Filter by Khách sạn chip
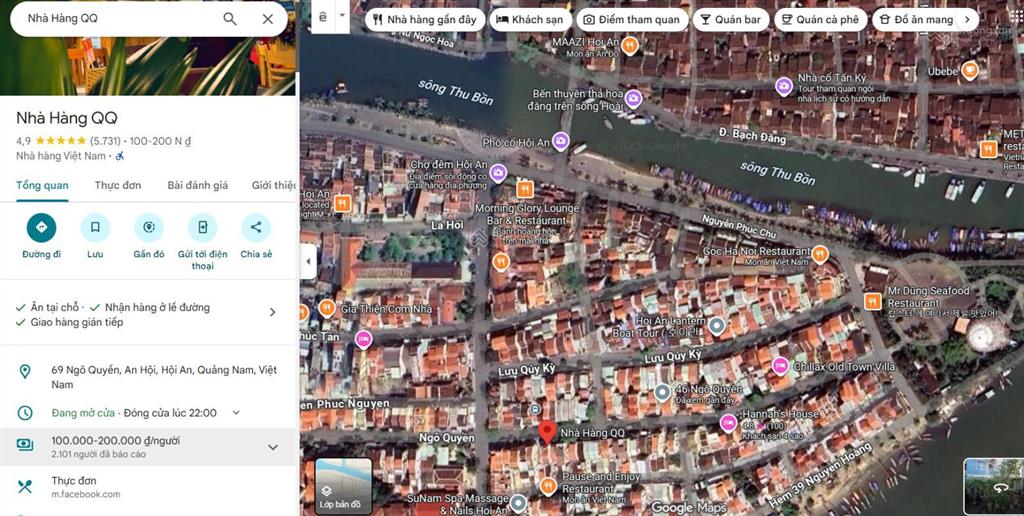Viewport: 1024px width, 516px height. point(530,20)
